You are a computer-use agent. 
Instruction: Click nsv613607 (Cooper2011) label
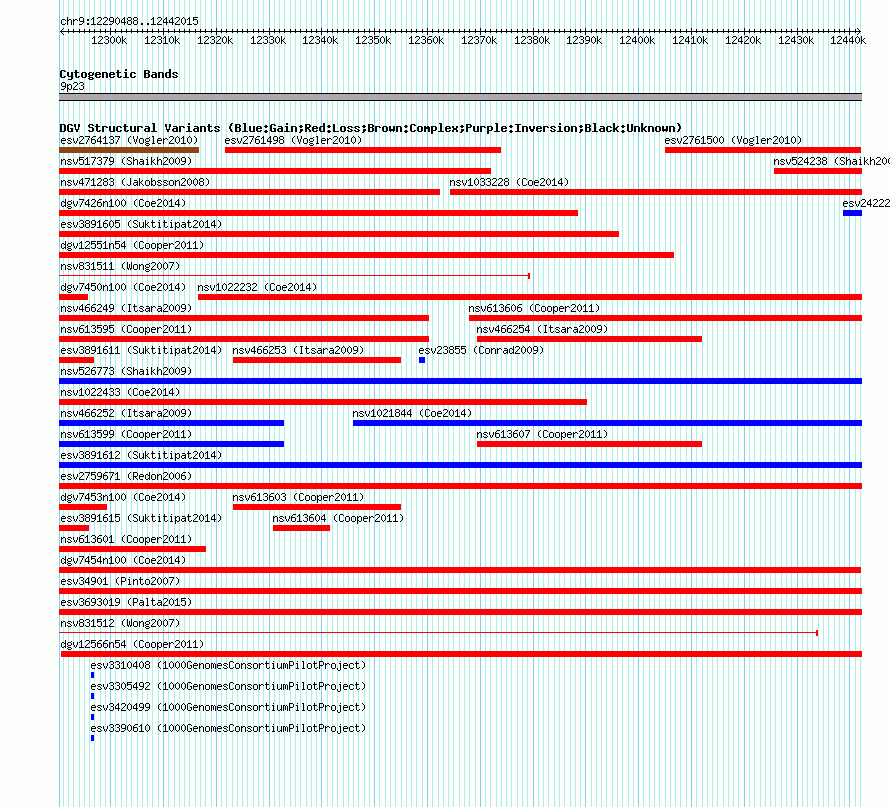541,434
